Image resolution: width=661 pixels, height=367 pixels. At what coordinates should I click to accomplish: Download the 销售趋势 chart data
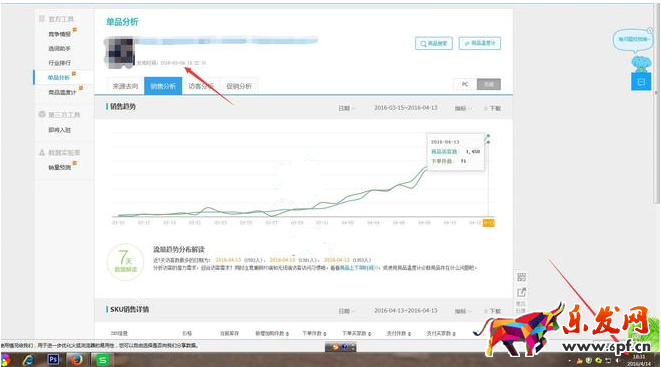(x=492, y=108)
